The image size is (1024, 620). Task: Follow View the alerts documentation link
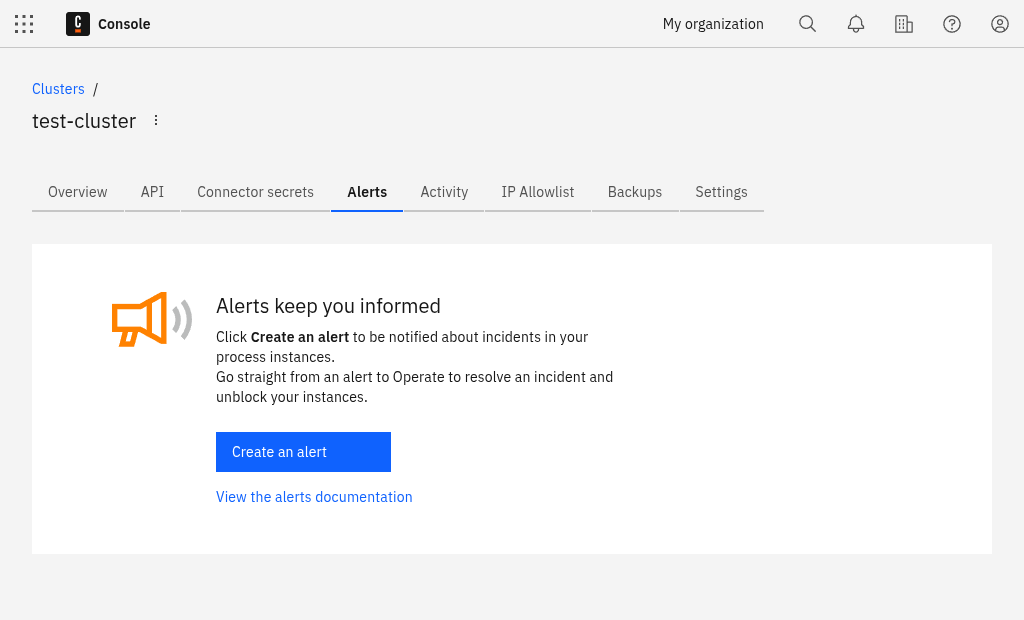coord(314,497)
